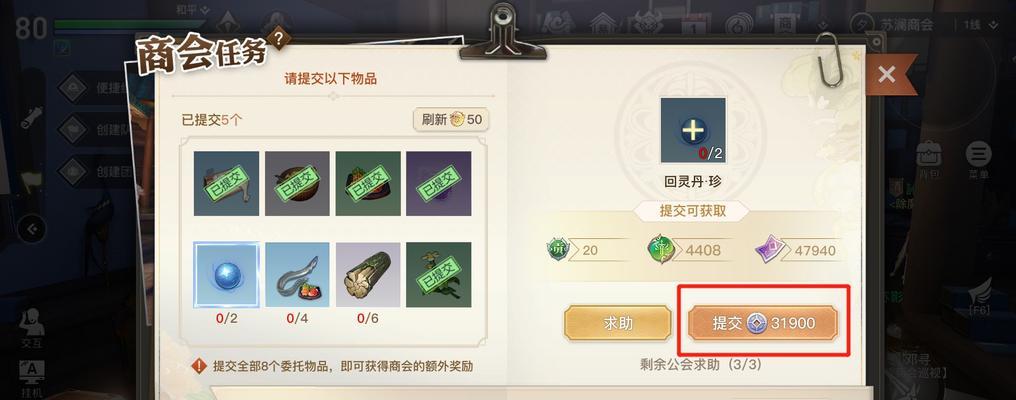Open the submitted flower plant item

(439, 274)
